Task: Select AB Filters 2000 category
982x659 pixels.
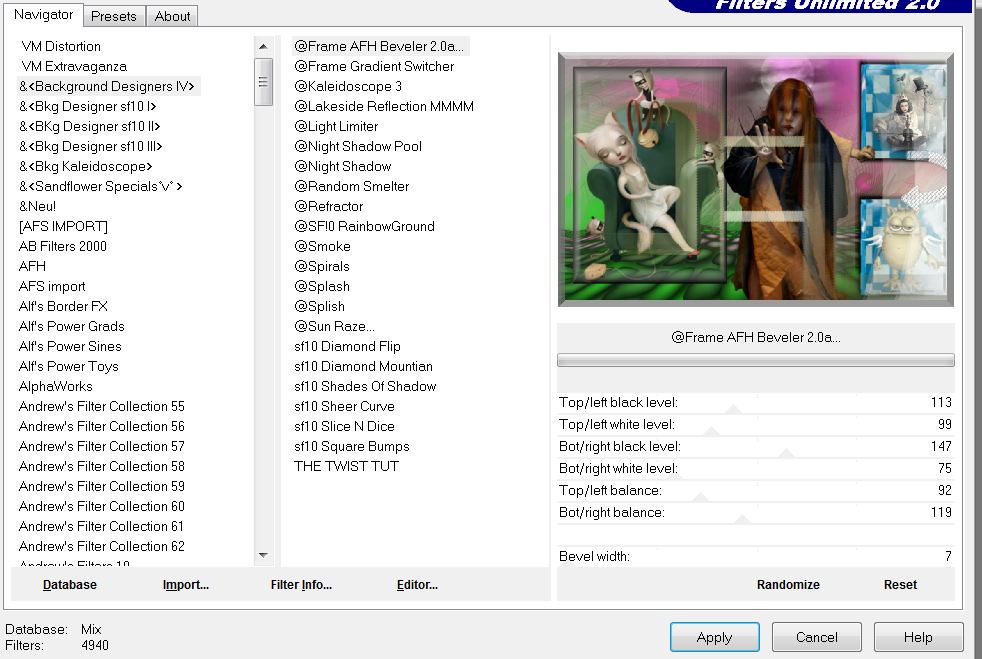Action: 63,246
